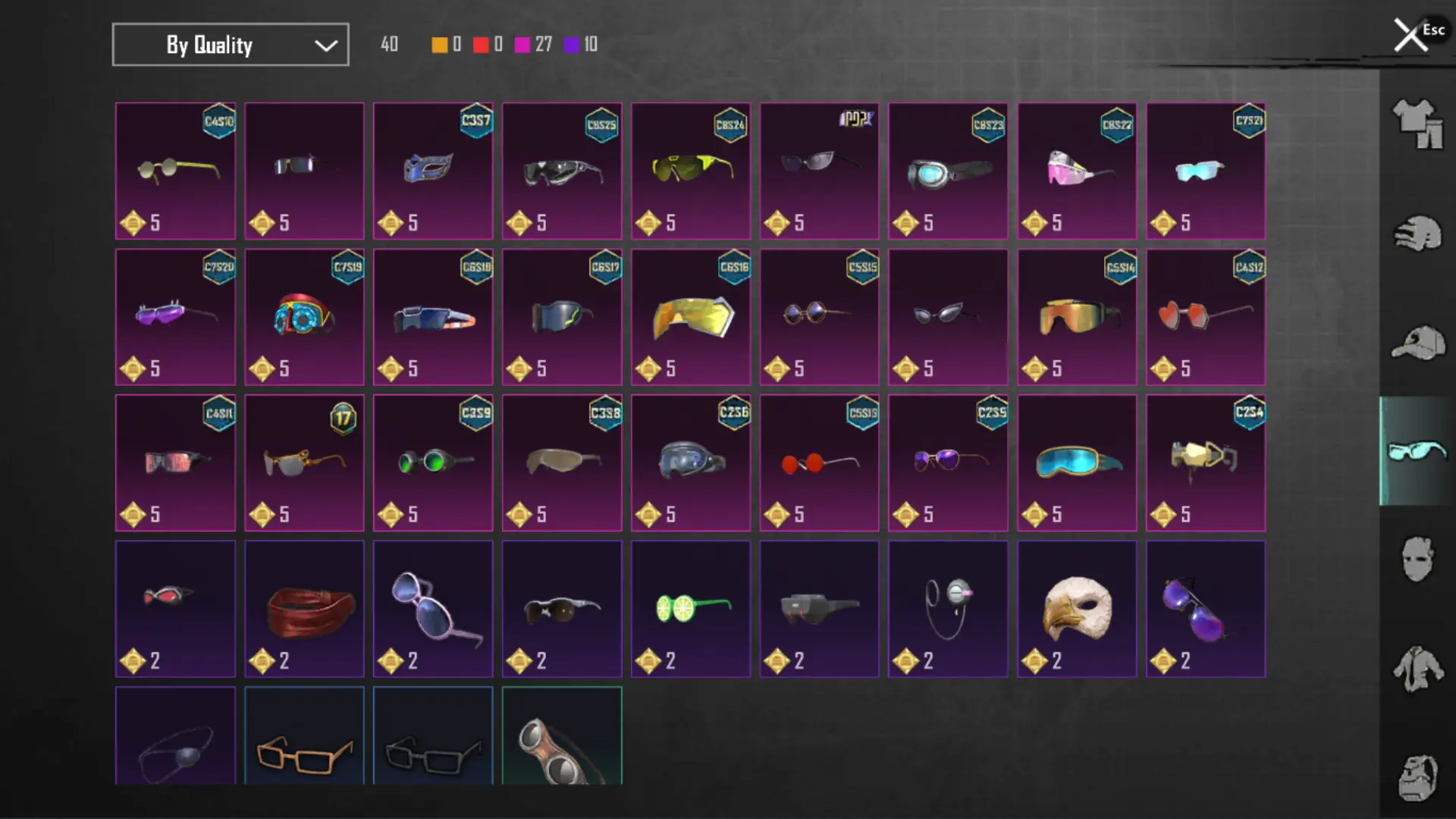Choose the red headband item
Image resolution: width=1456 pixels, height=819 pixels.
pyautogui.click(x=304, y=609)
